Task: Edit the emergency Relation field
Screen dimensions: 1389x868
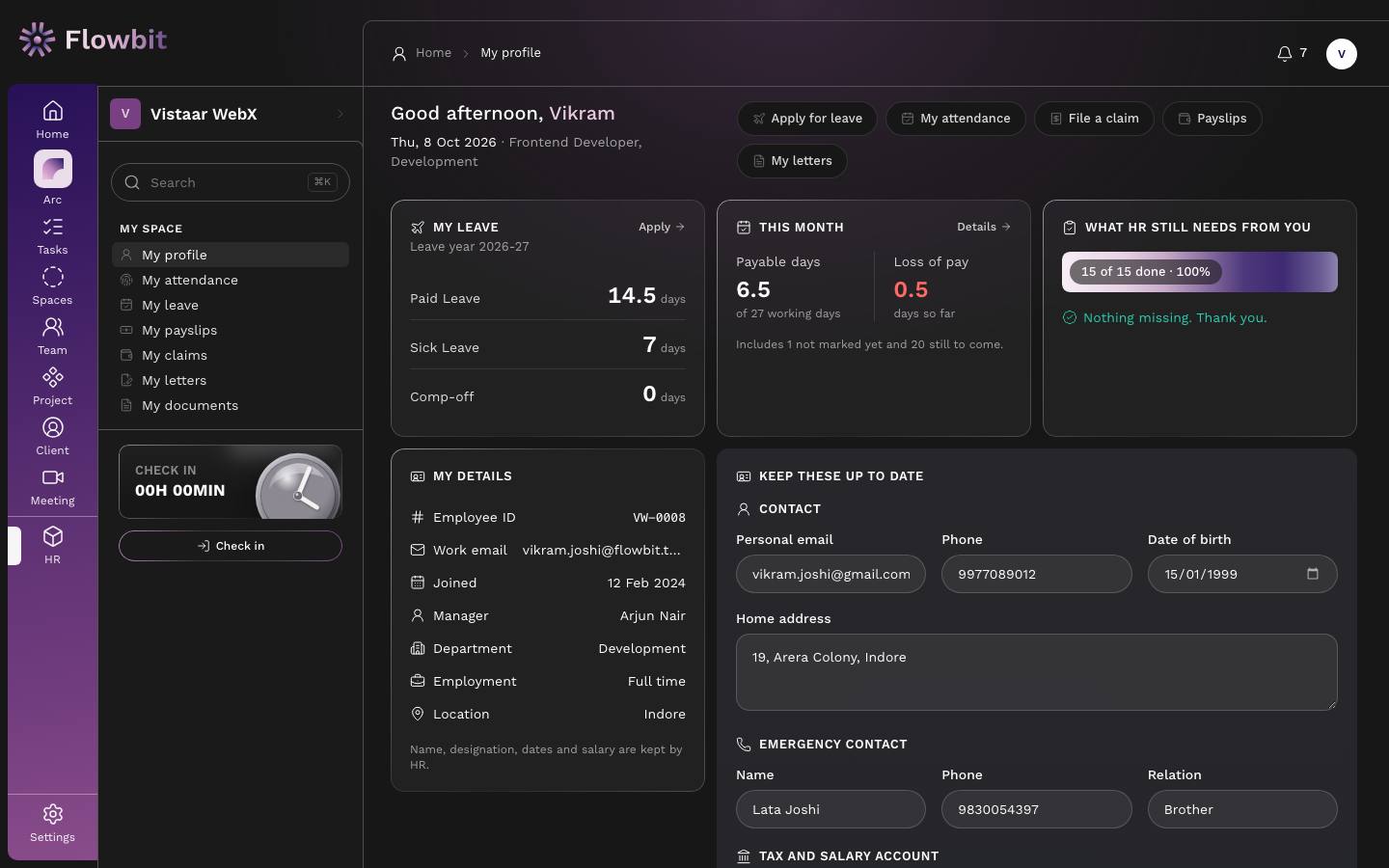Action: (x=1242, y=809)
